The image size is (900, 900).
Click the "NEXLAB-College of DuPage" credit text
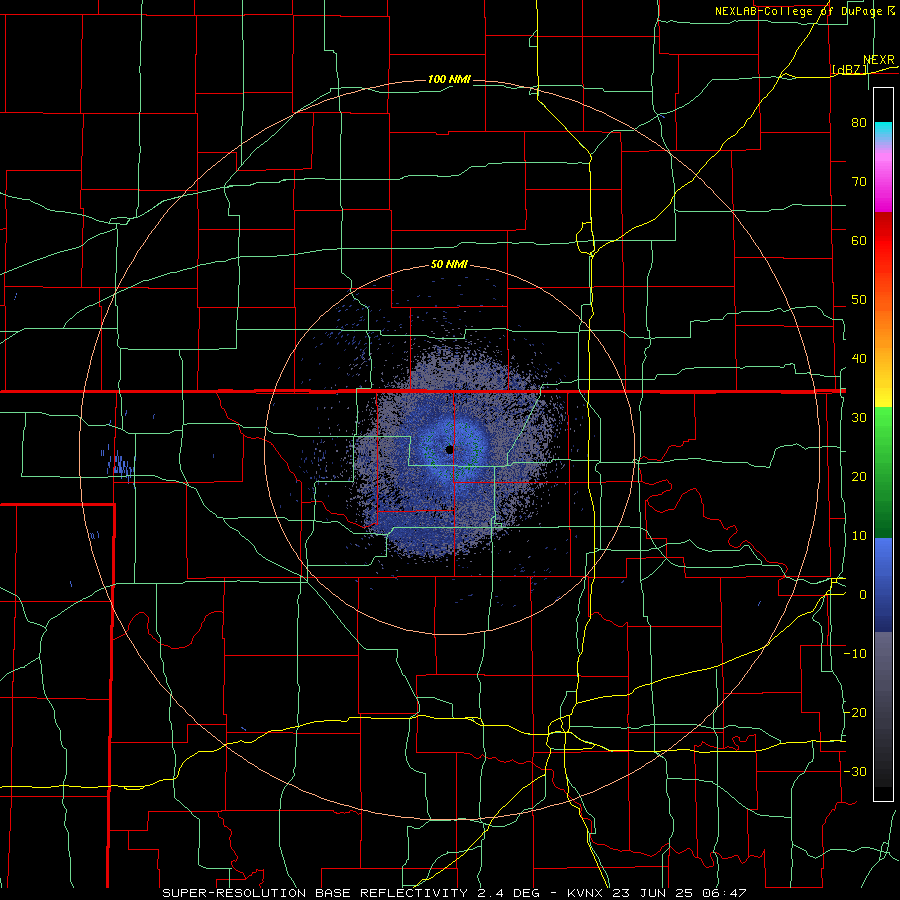(x=797, y=11)
